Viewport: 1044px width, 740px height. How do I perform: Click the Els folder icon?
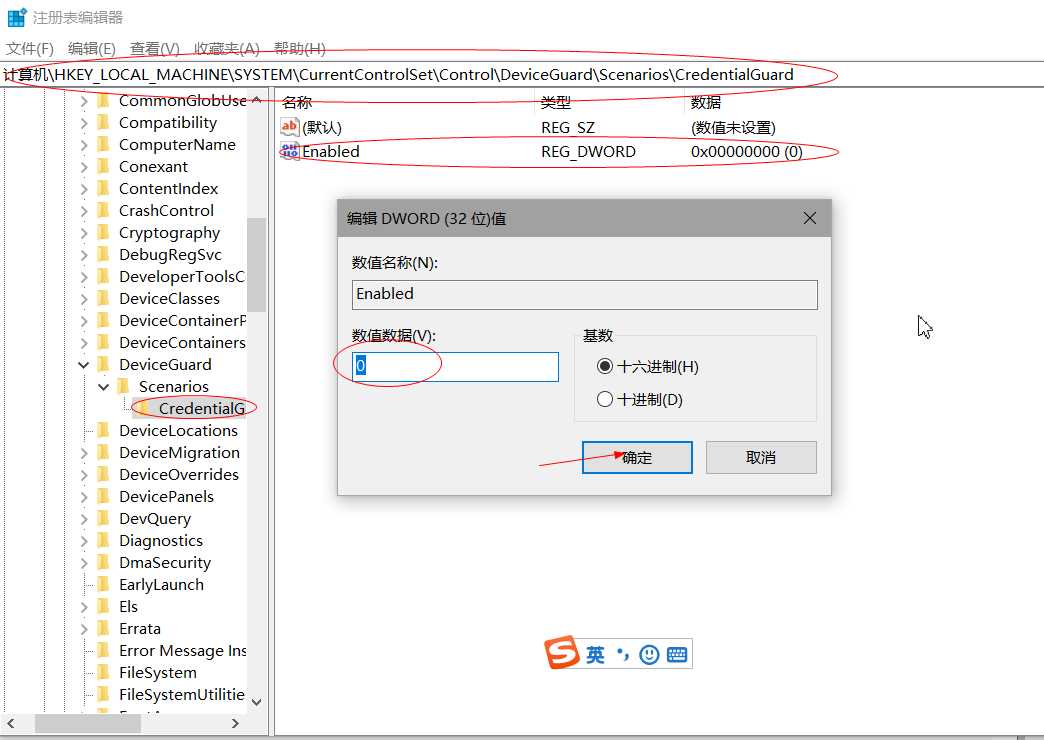103,606
